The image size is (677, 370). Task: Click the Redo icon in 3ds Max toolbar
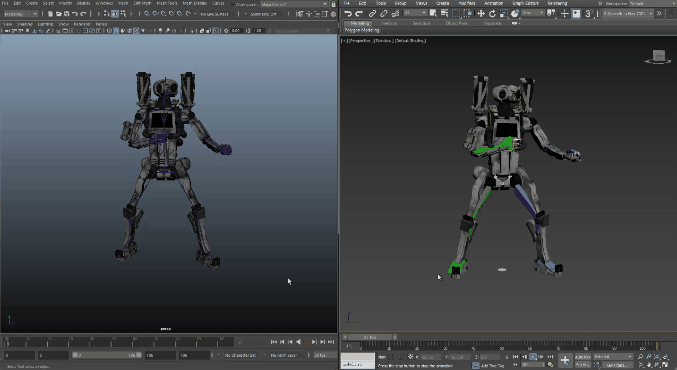click(358, 14)
